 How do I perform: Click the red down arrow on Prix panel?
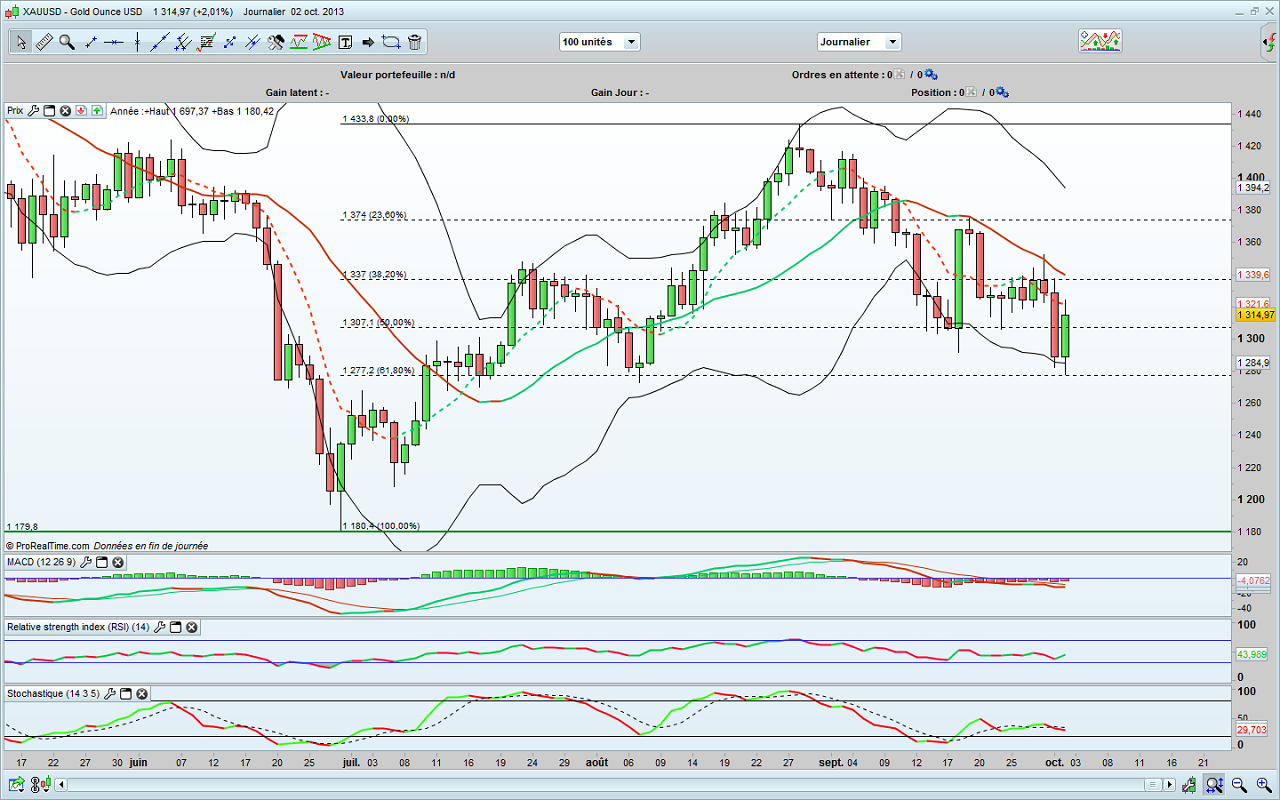(x=81, y=111)
